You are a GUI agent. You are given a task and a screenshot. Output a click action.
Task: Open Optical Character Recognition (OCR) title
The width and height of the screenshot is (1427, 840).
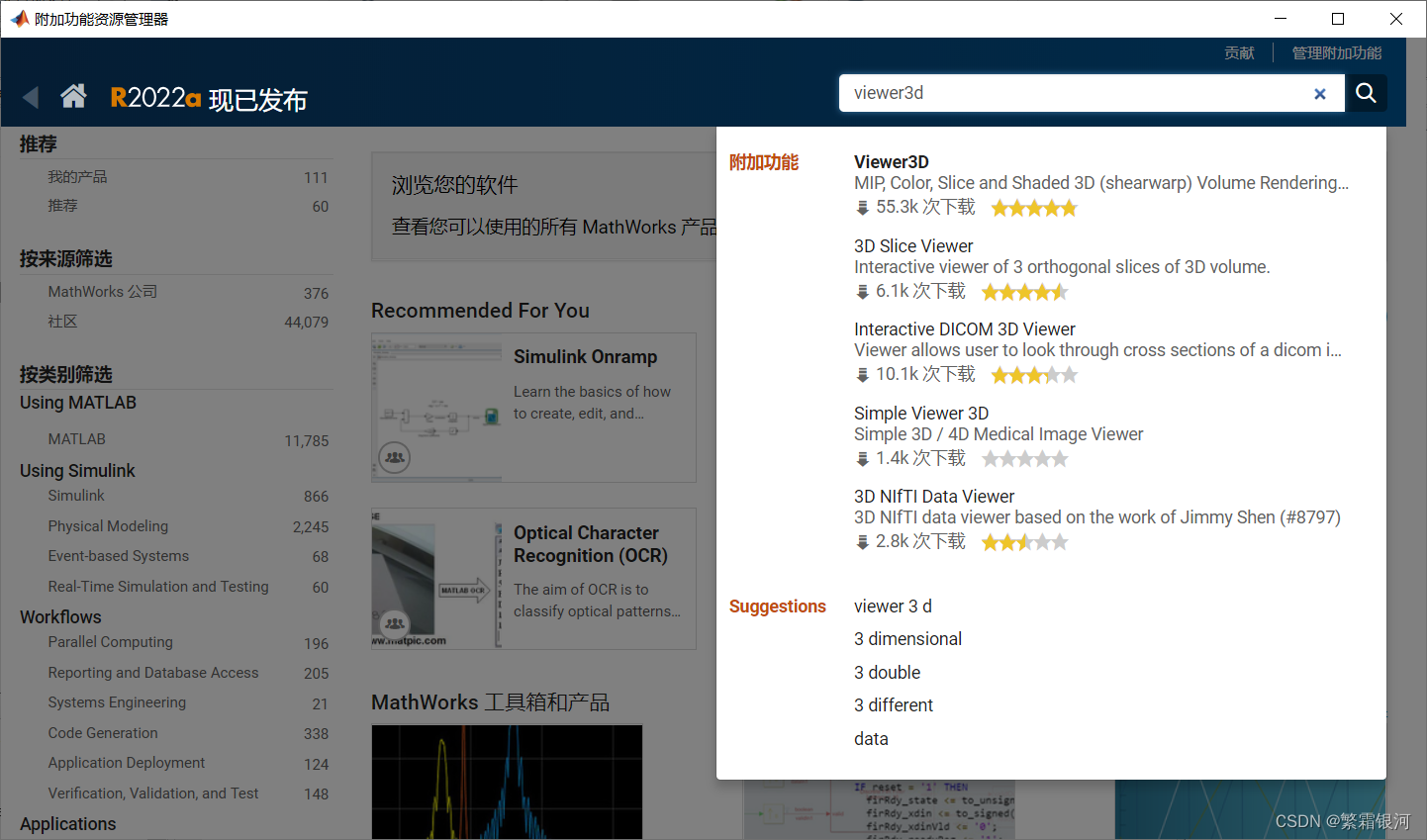pos(591,544)
